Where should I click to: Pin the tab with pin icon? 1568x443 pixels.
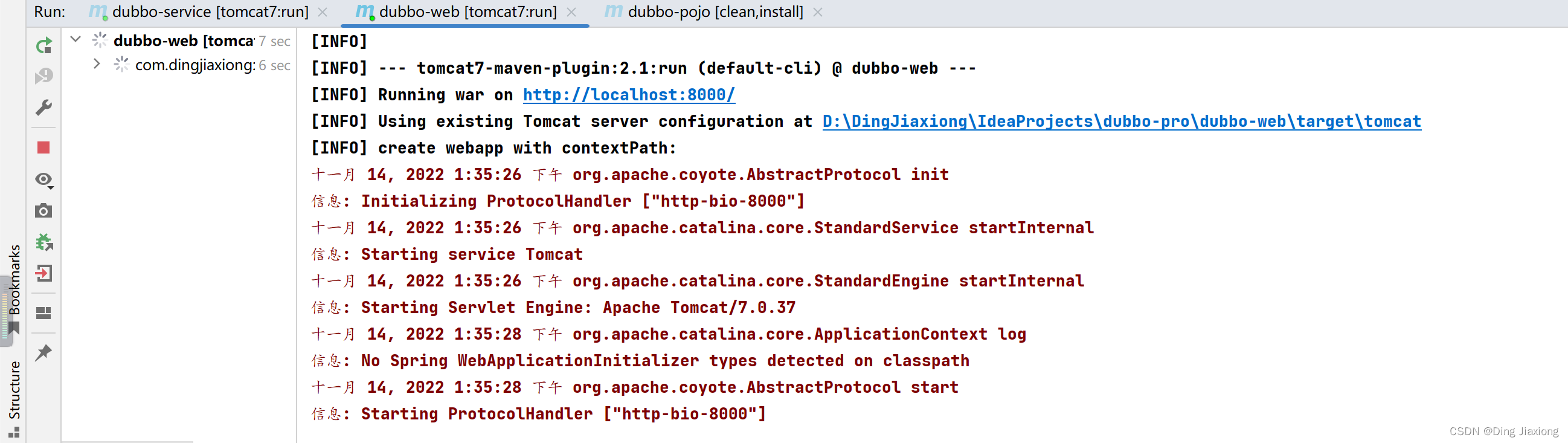click(x=44, y=352)
